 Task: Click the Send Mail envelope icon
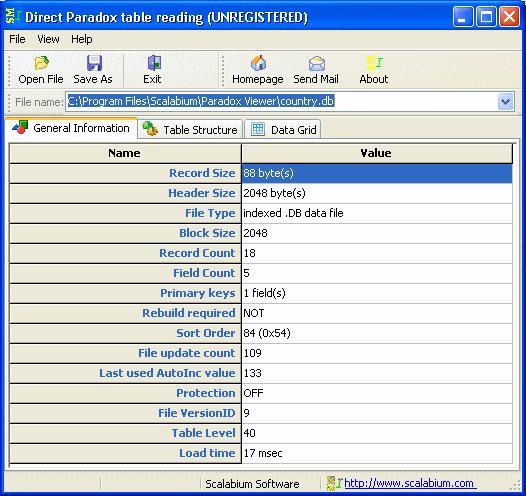tap(317, 63)
